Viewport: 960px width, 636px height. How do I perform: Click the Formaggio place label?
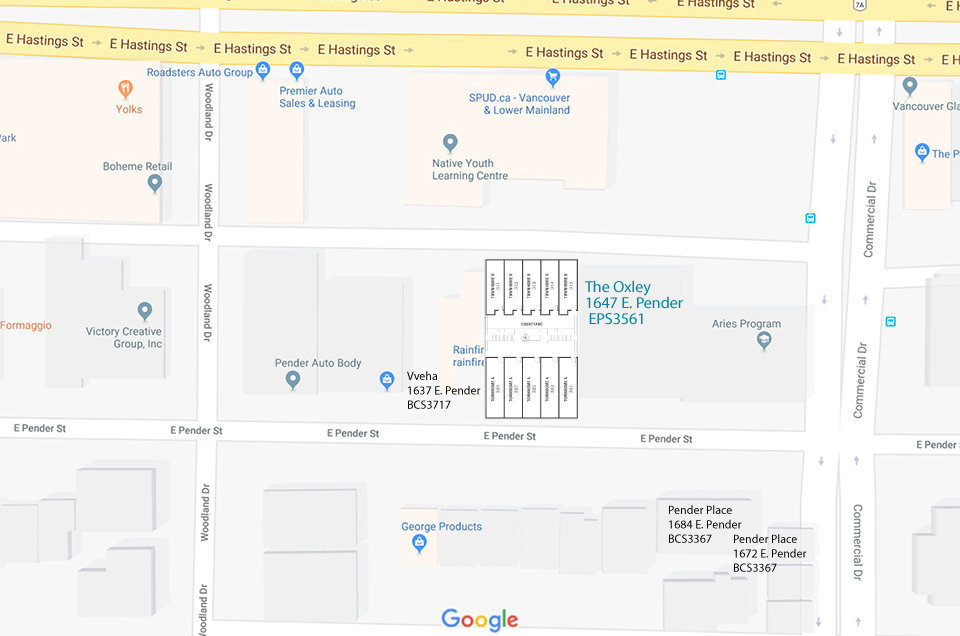26,325
